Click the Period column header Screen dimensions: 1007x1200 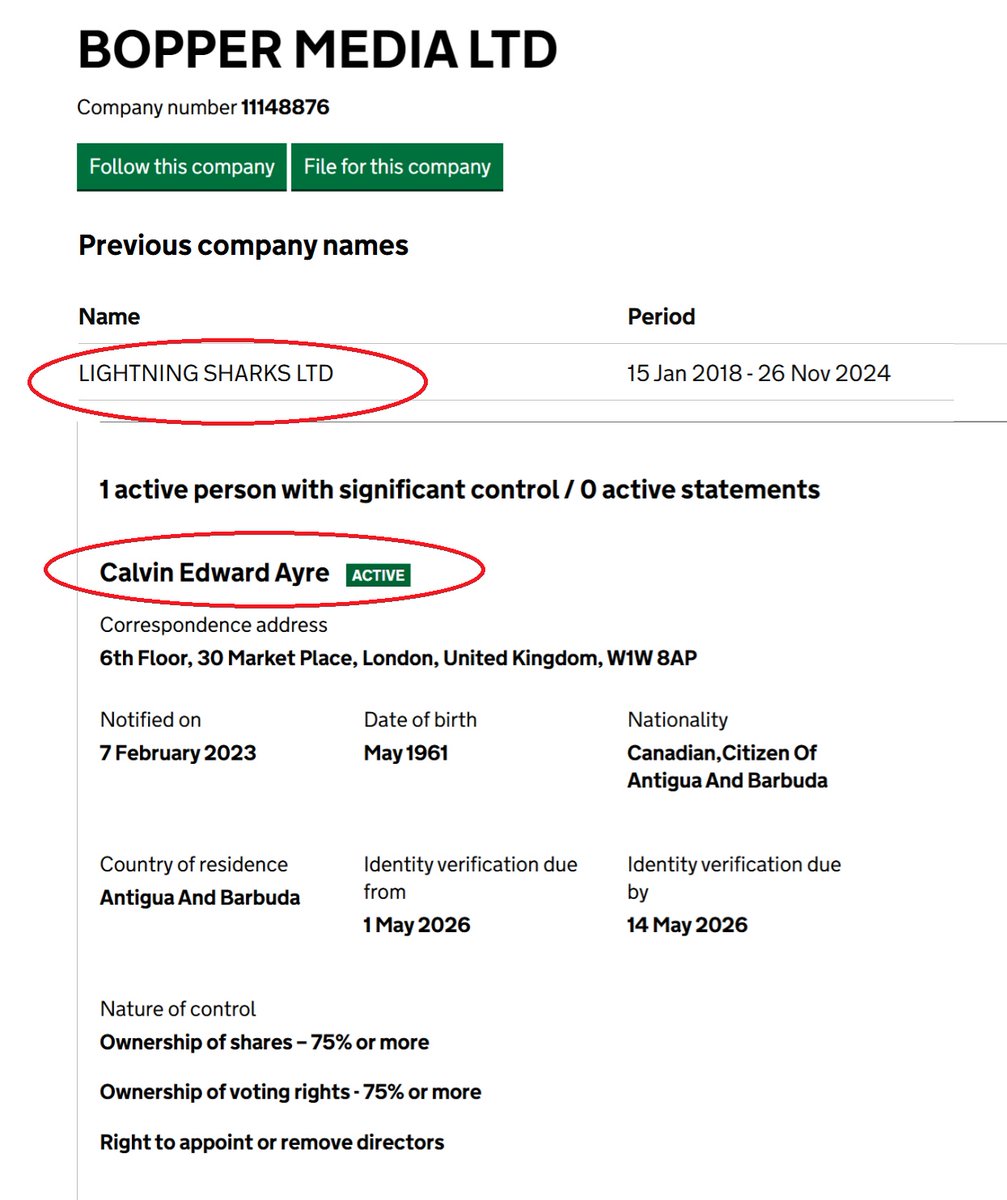click(x=661, y=317)
